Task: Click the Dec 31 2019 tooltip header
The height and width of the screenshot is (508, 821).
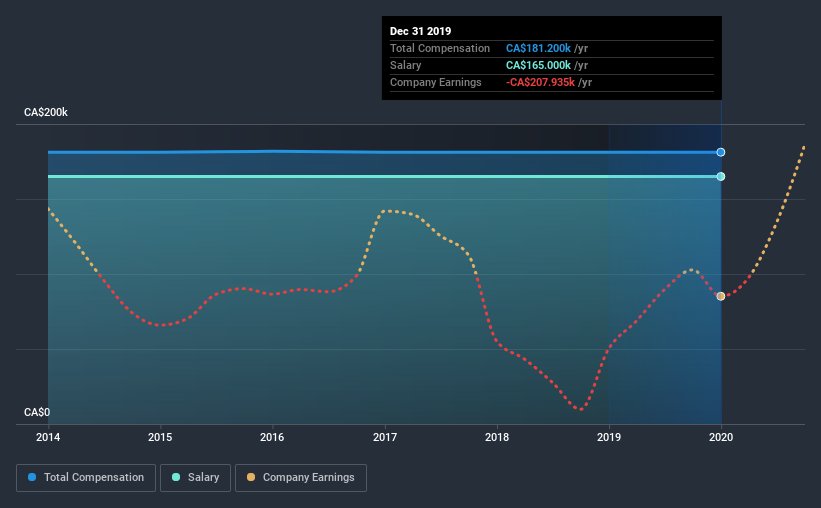Action: tap(420, 31)
